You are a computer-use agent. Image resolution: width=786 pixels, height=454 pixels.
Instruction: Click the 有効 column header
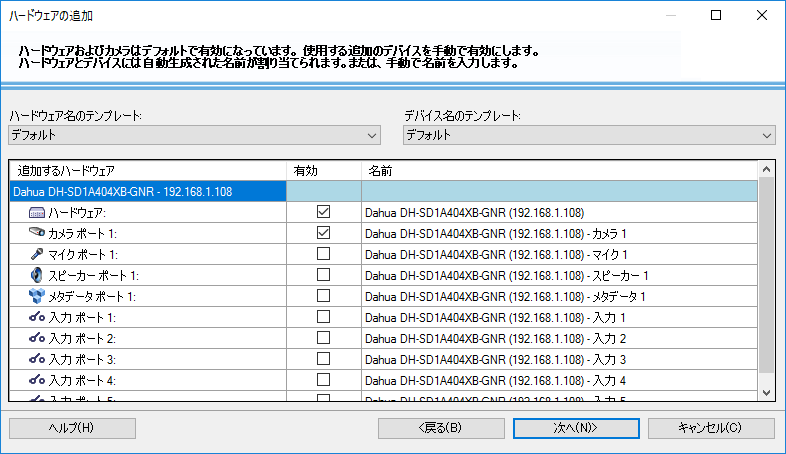click(x=324, y=171)
